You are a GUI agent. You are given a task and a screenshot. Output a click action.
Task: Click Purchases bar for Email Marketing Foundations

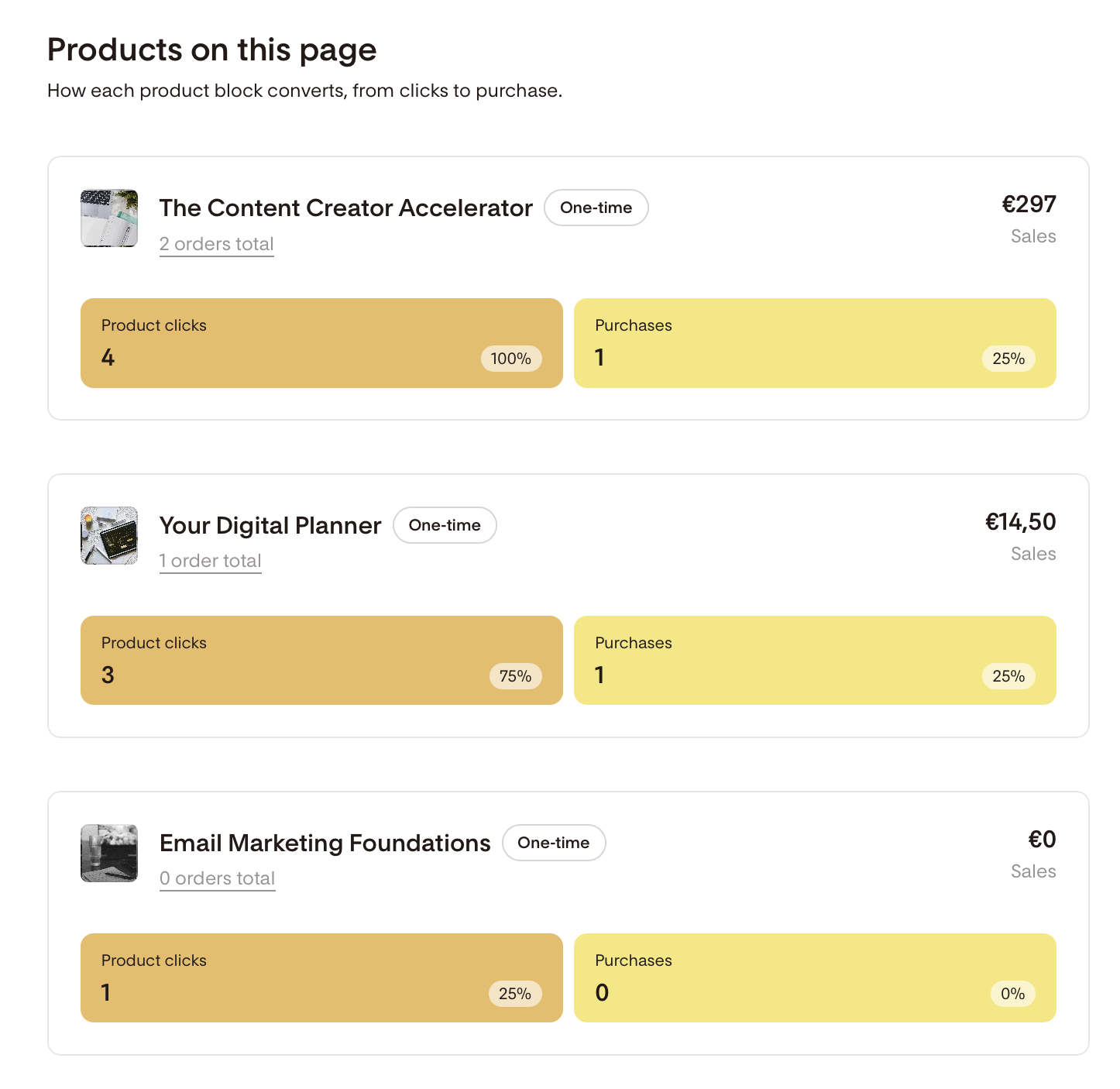click(x=815, y=978)
